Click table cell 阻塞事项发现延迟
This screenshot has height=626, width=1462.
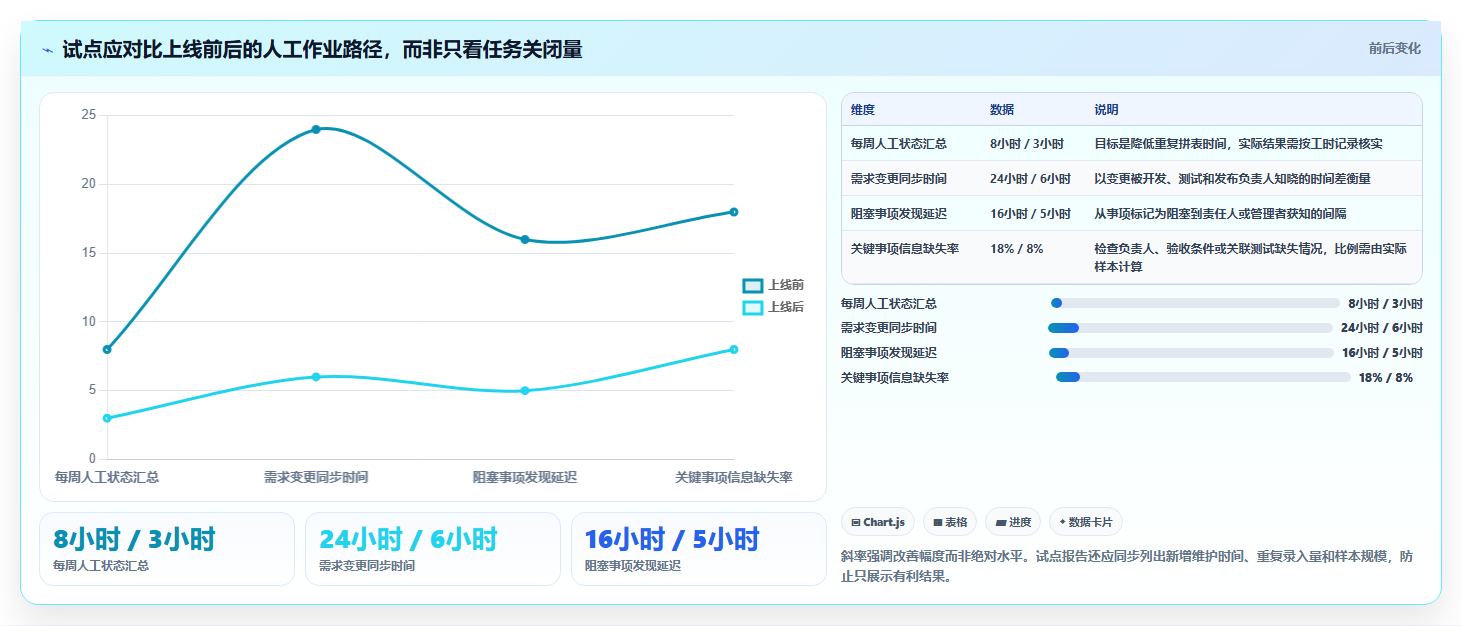899,214
